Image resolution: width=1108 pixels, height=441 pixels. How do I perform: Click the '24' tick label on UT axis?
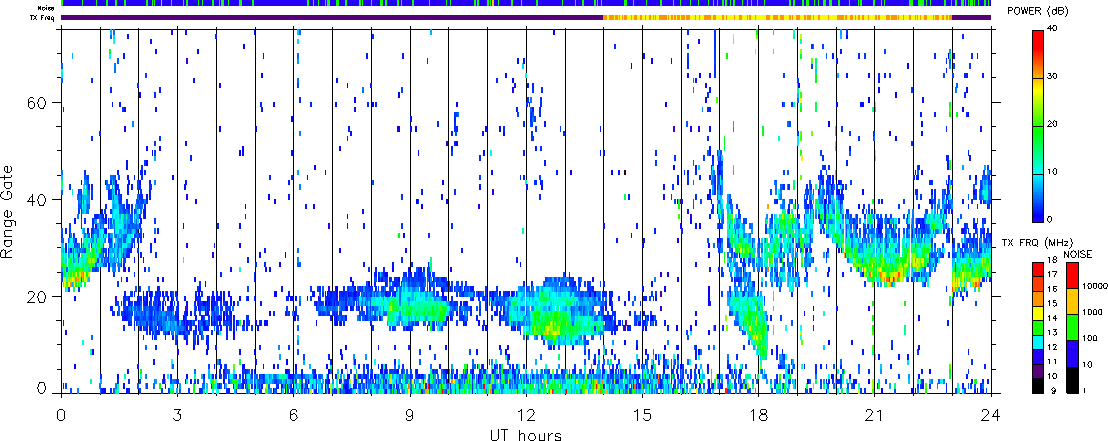991,416
